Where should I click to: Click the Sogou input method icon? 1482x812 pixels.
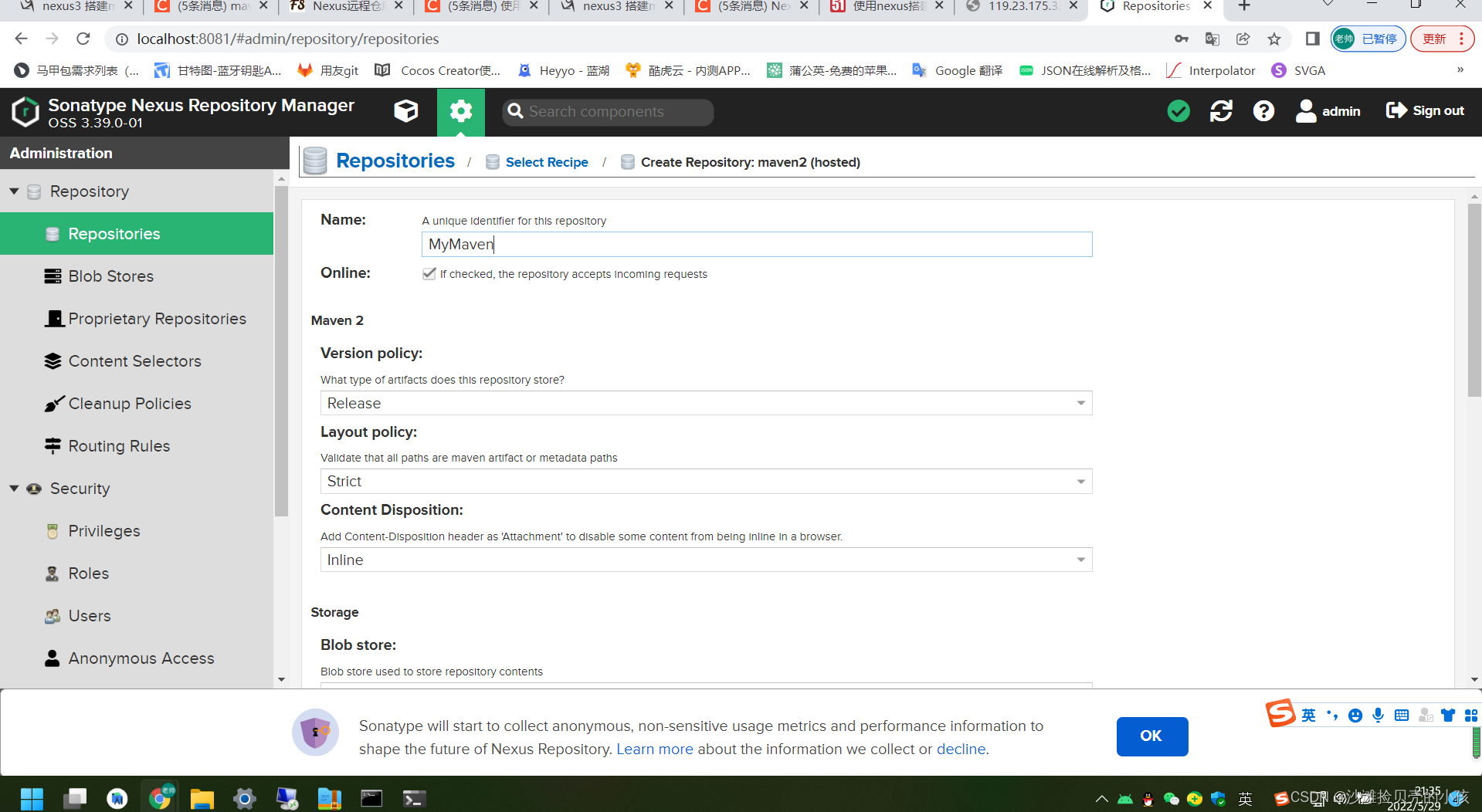[x=1280, y=713]
